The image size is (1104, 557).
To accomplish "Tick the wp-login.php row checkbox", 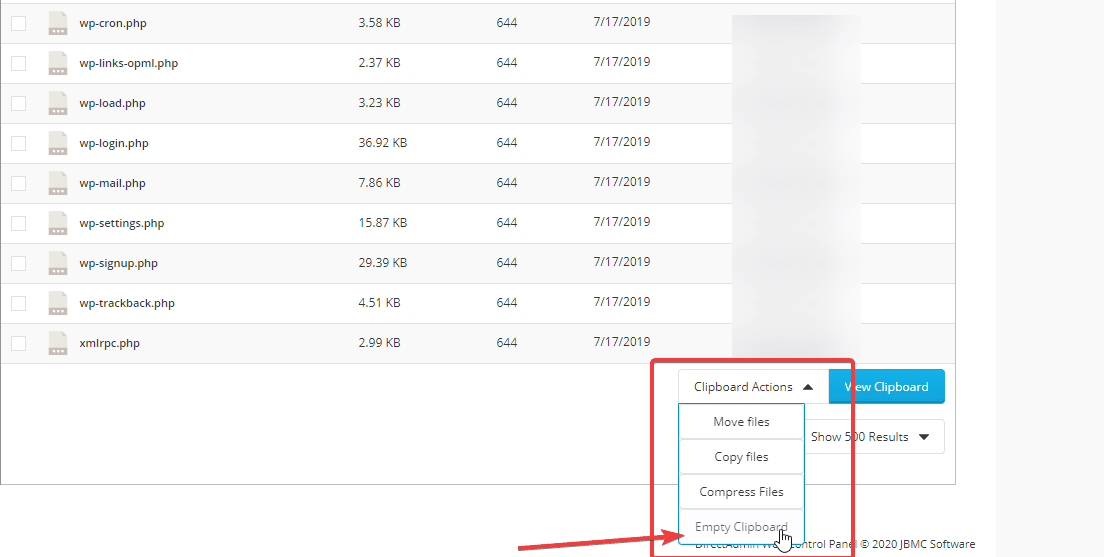I will coord(19,143).
